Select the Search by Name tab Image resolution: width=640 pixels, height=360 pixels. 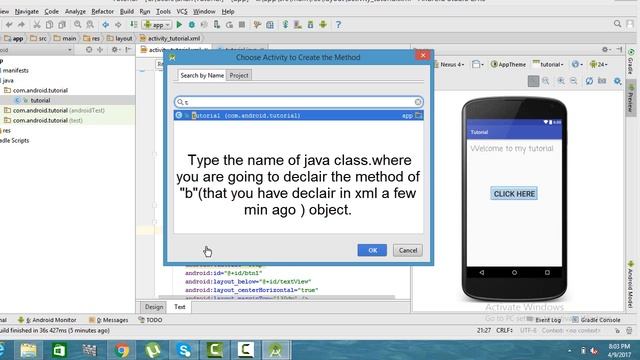pos(202,76)
